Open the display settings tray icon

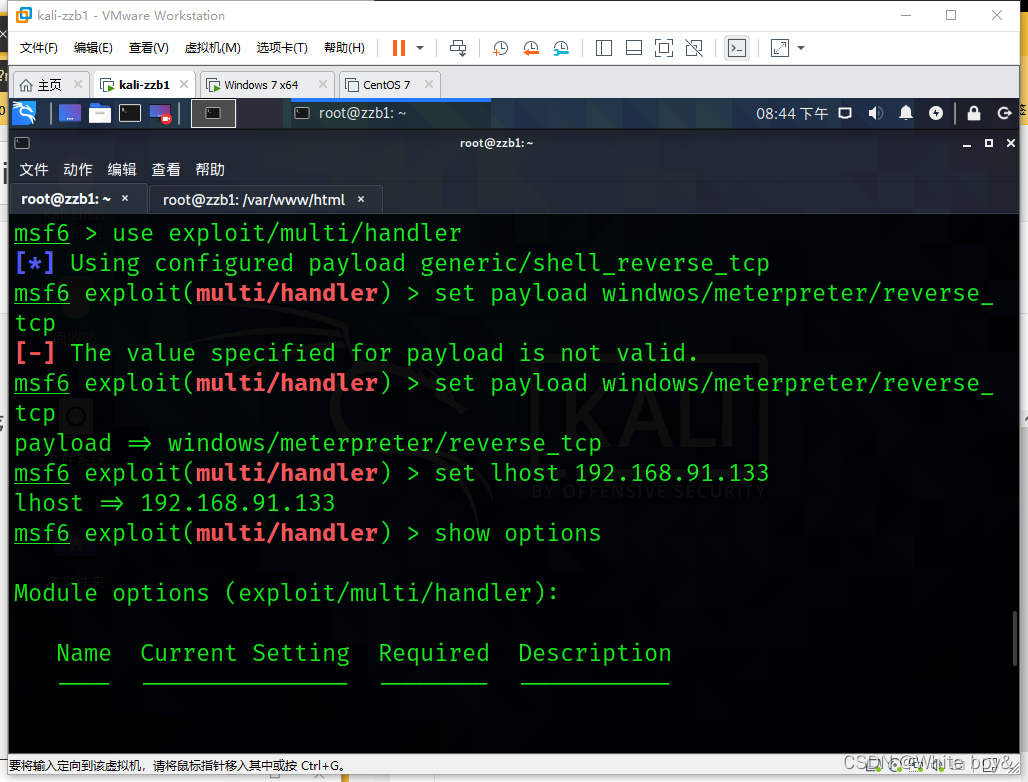845,113
